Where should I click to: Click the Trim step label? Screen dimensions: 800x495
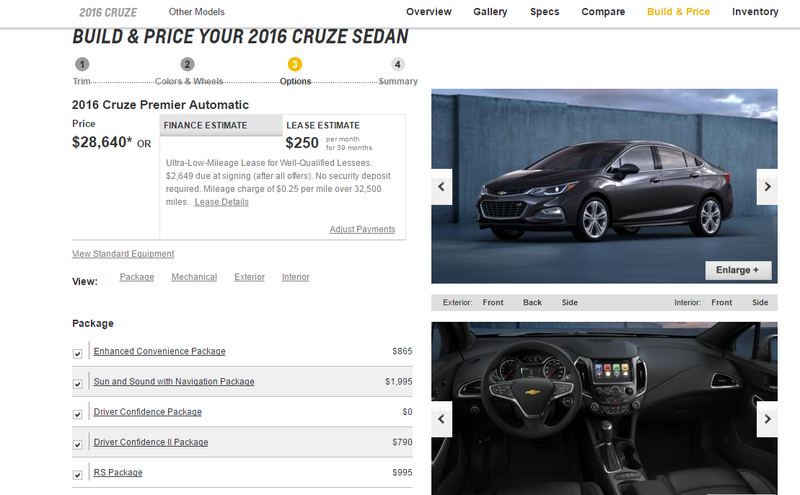(82, 81)
